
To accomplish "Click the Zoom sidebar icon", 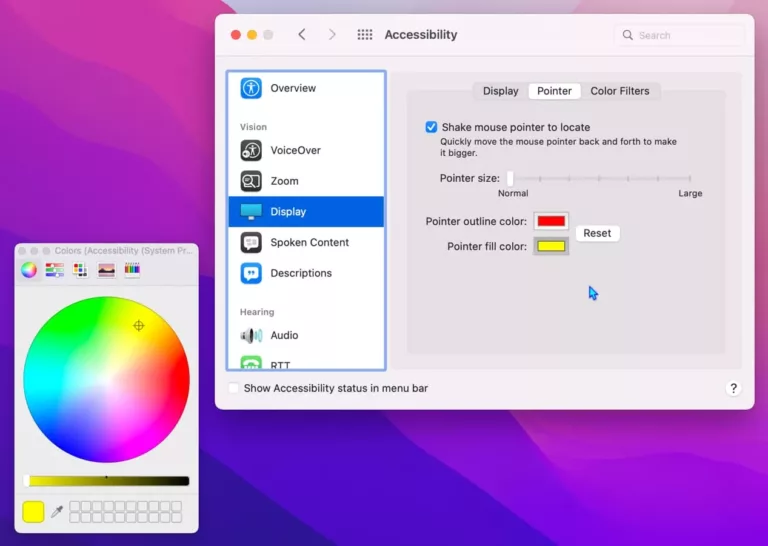I will point(251,181).
